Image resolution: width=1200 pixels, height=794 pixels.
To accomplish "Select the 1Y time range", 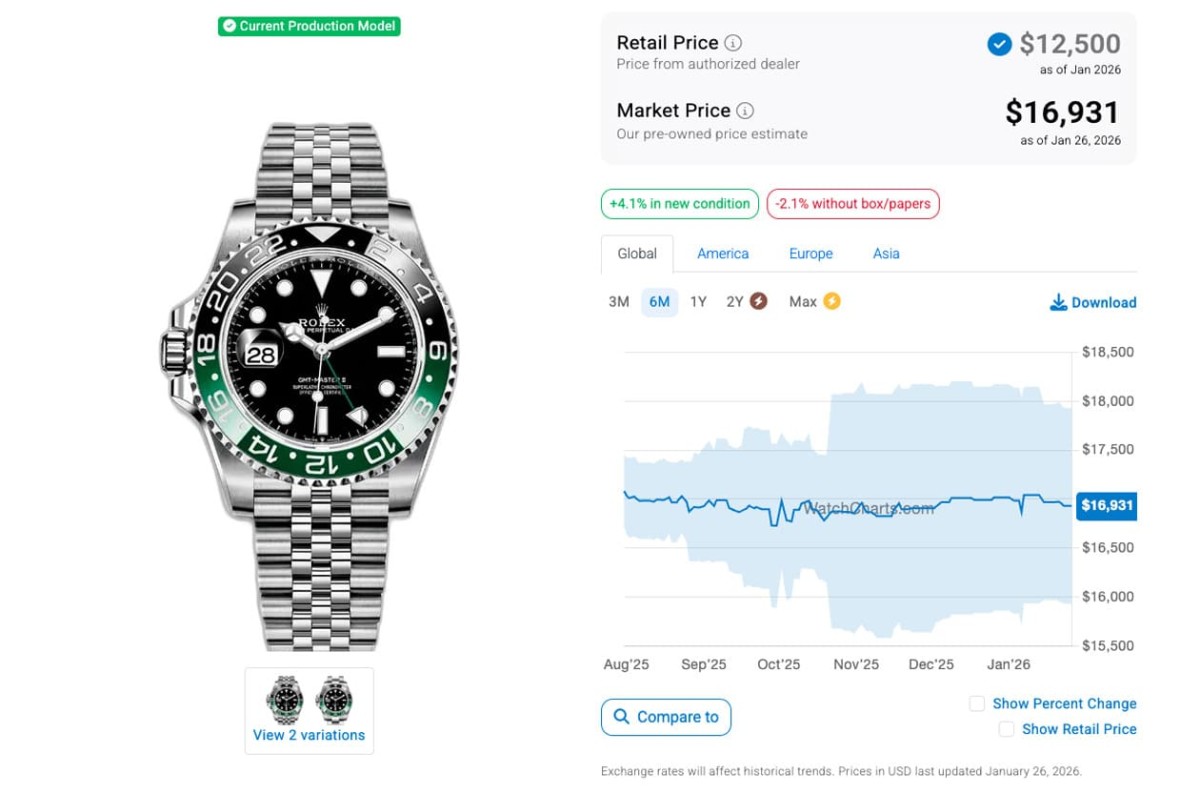I will click(698, 301).
